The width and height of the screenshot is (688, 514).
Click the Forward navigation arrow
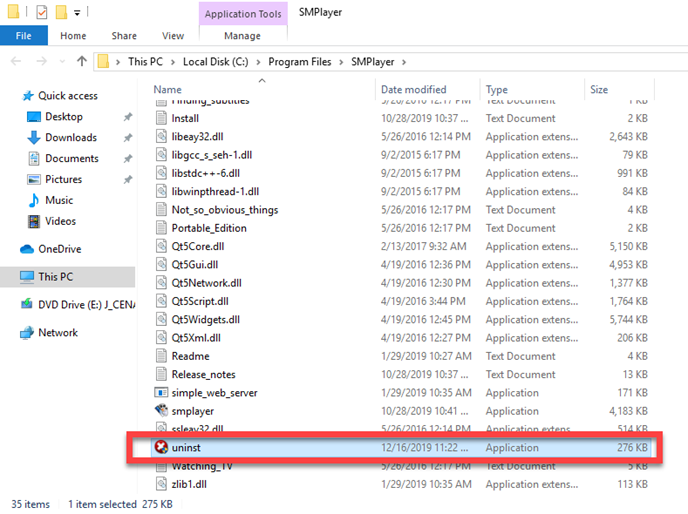(x=41, y=61)
